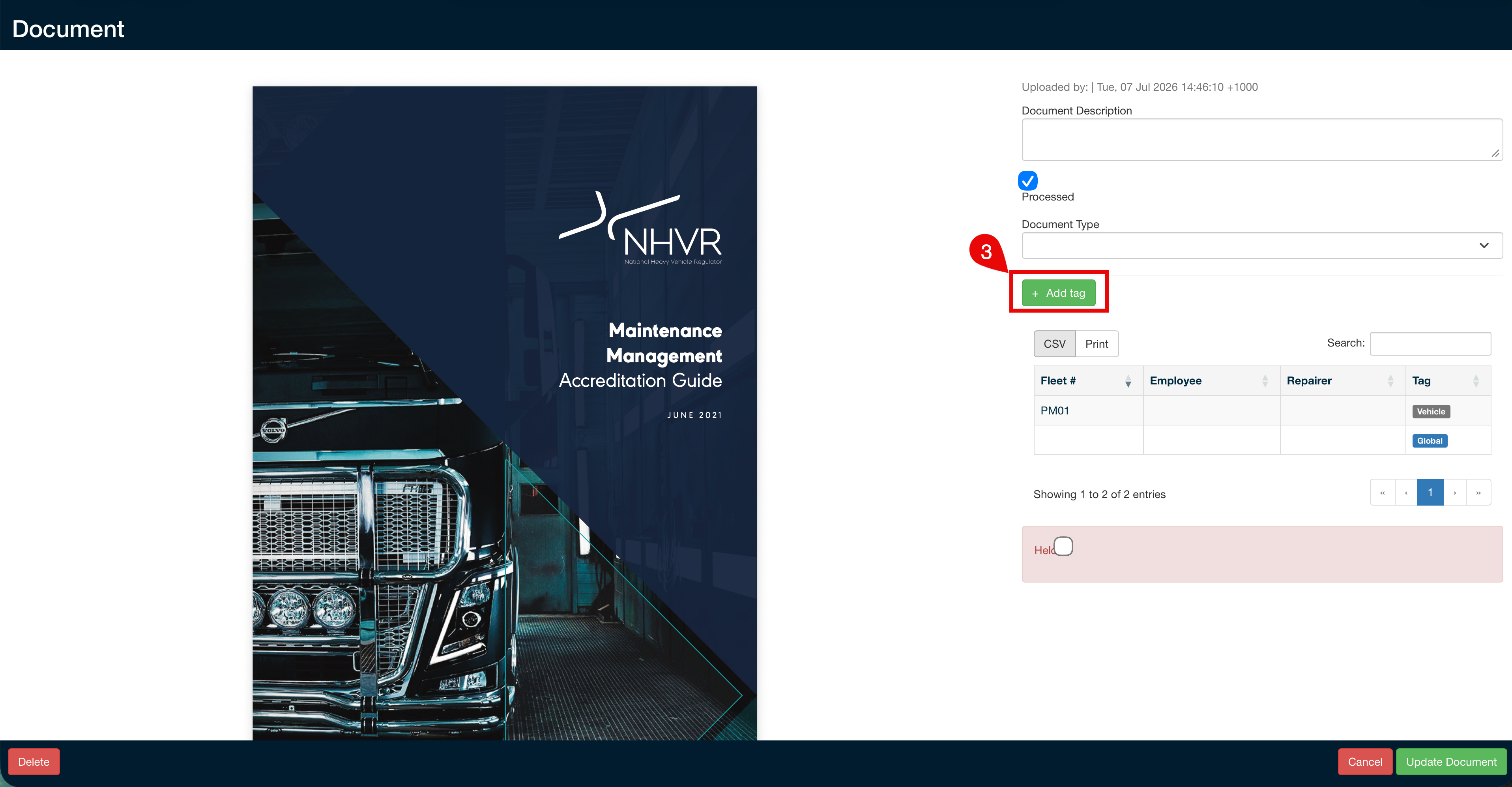The height and width of the screenshot is (787, 1512).
Task: Open the Document Type dropdown
Action: coord(1262,245)
